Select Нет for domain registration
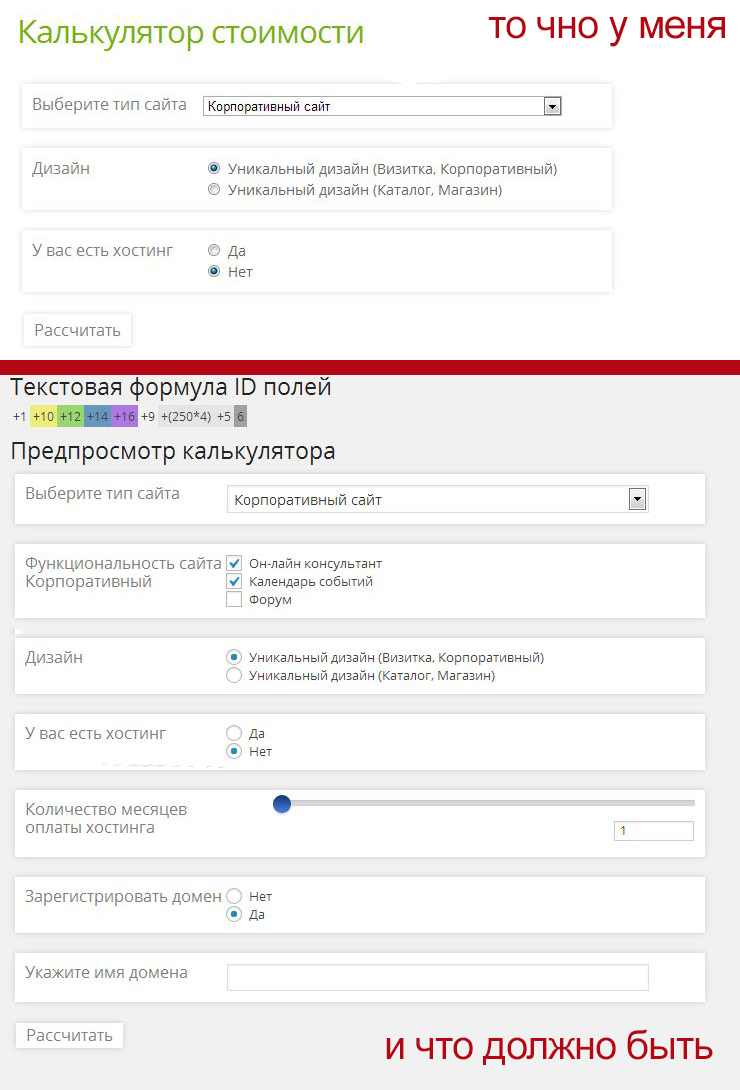 (x=234, y=896)
